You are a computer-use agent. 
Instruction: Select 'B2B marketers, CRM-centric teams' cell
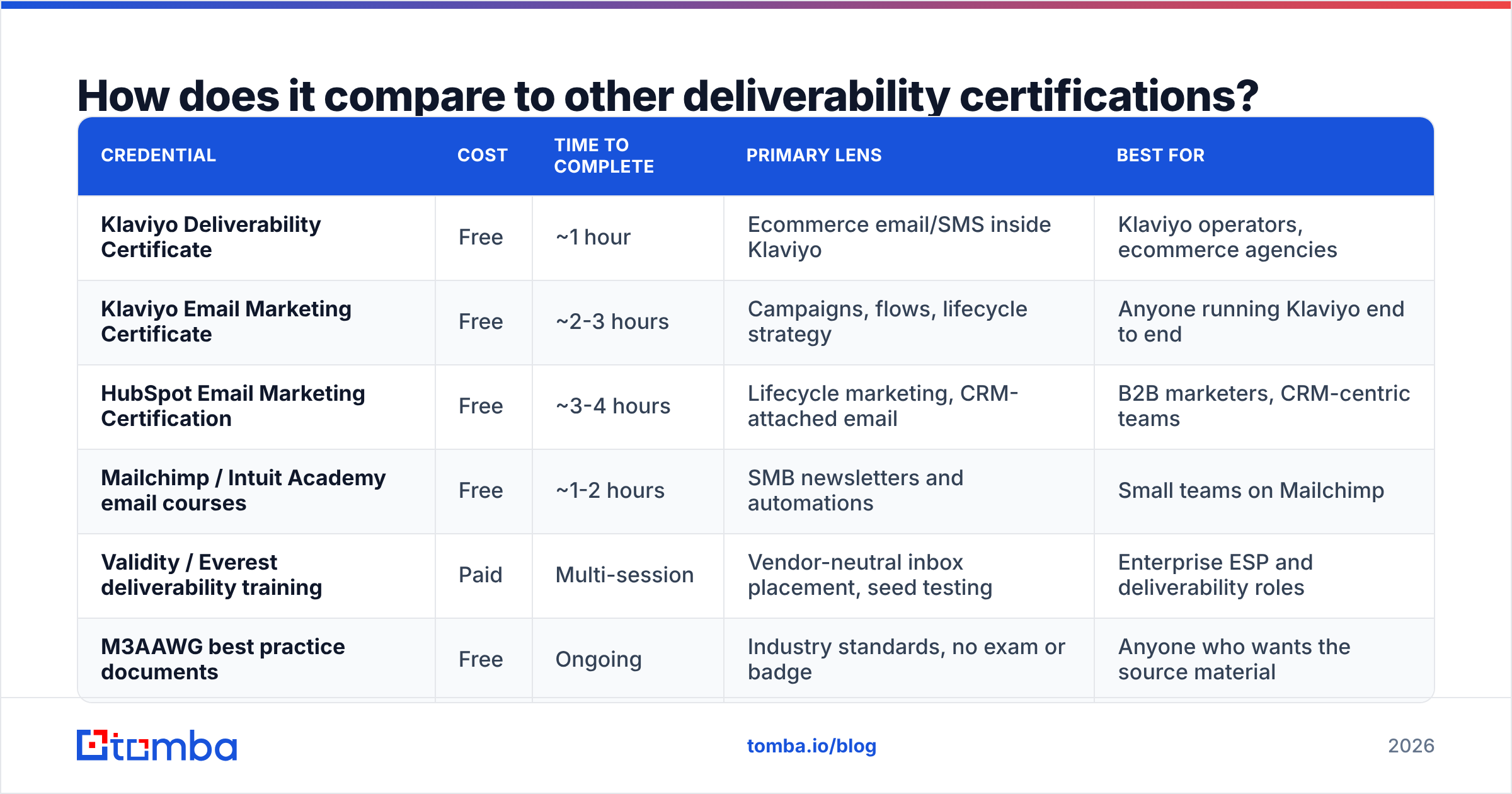(1264, 406)
